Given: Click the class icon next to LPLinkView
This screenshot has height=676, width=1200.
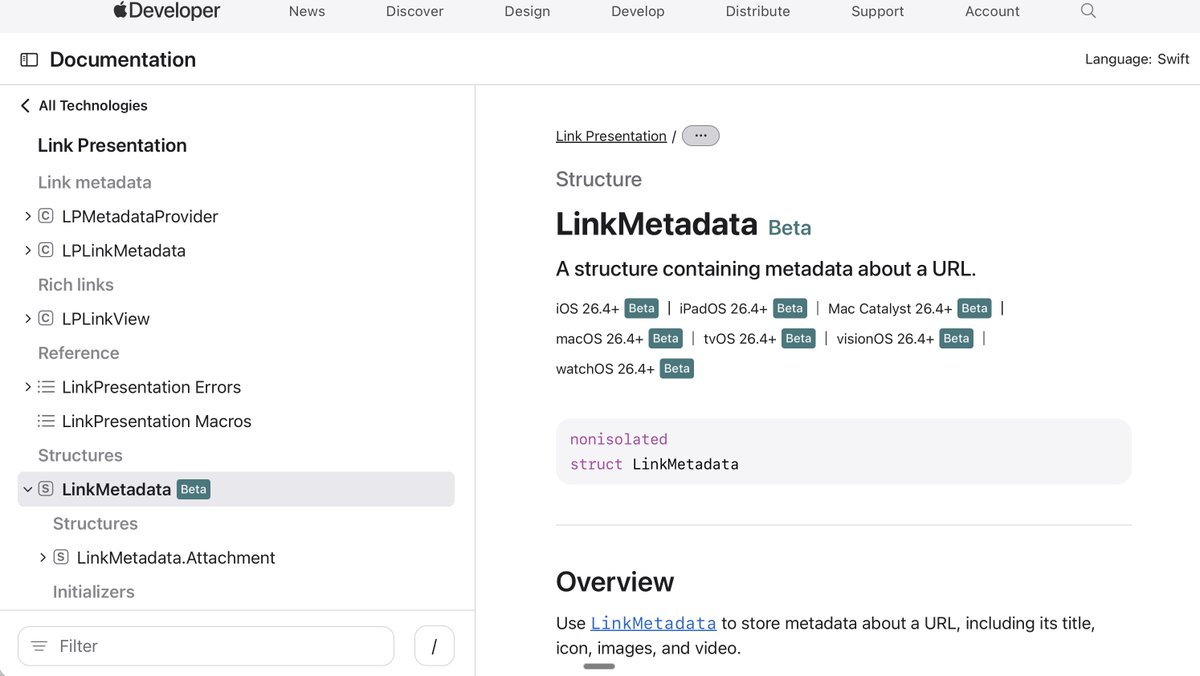Looking at the screenshot, I should [x=45, y=318].
